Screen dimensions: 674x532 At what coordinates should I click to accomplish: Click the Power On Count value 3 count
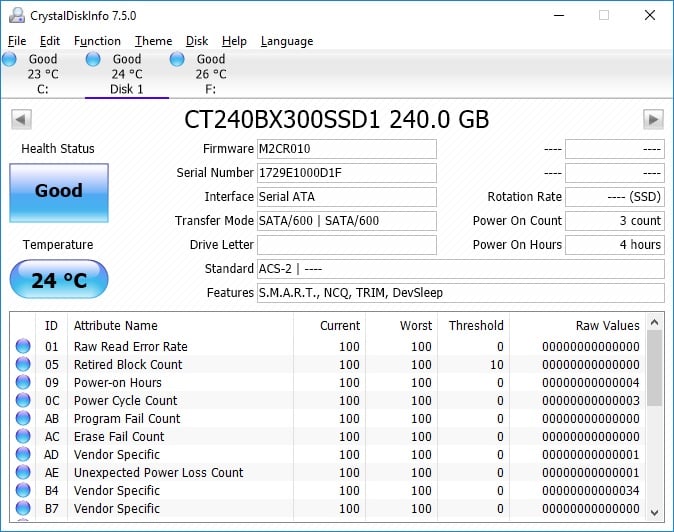click(615, 221)
